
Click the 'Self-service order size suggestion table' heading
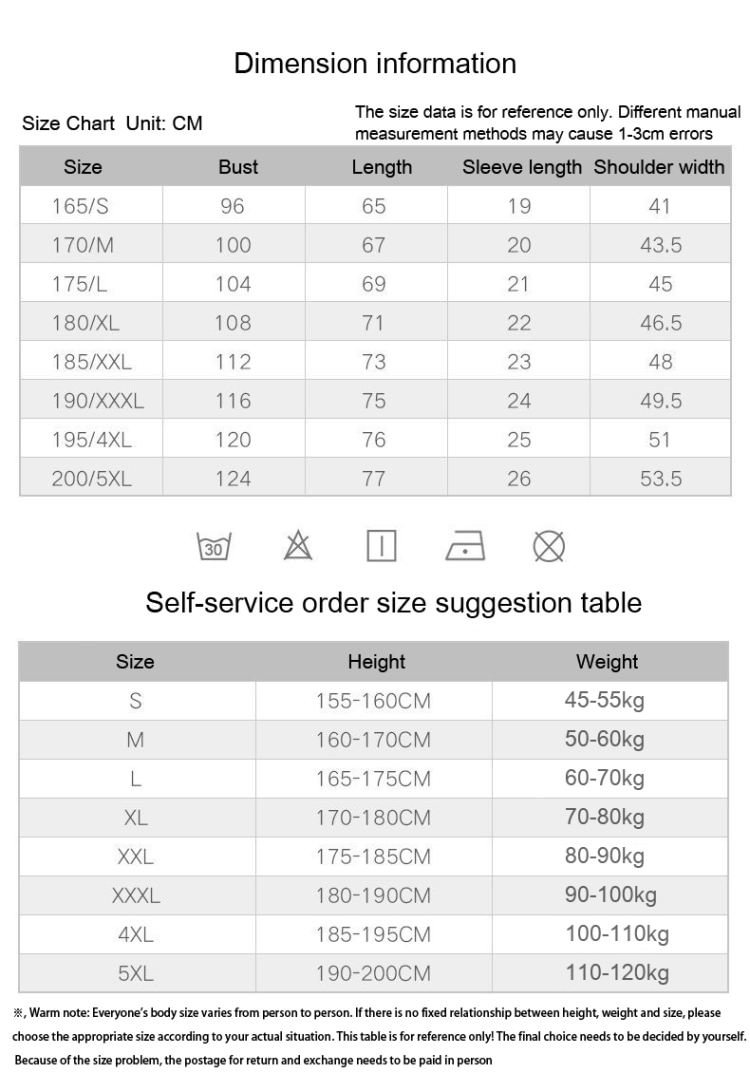click(x=393, y=603)
